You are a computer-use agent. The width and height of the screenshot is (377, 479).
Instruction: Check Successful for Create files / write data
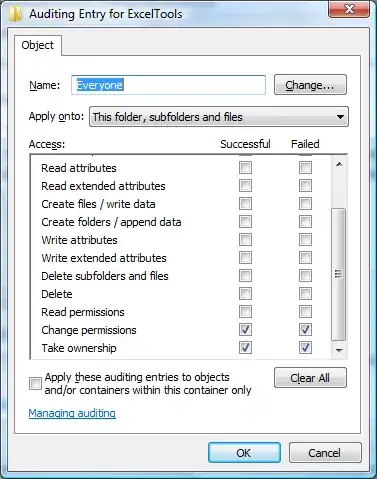(x=245, y=204)
